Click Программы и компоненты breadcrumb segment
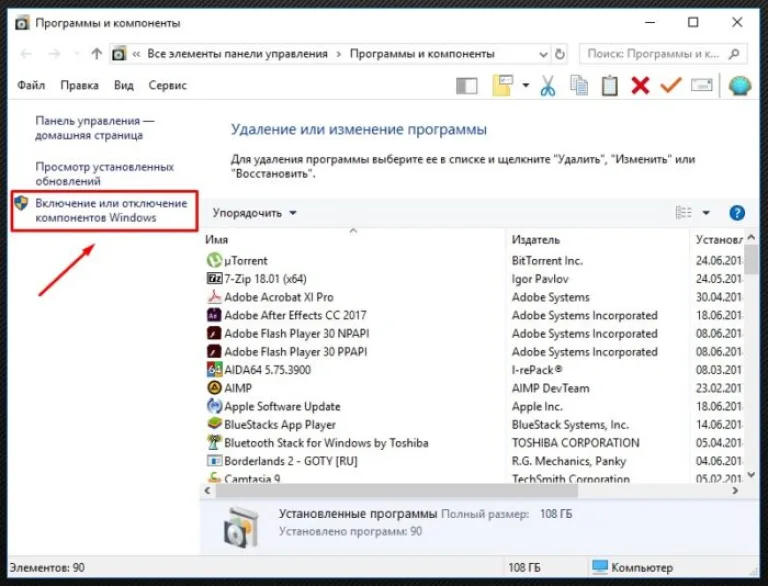 click(422, 54)
